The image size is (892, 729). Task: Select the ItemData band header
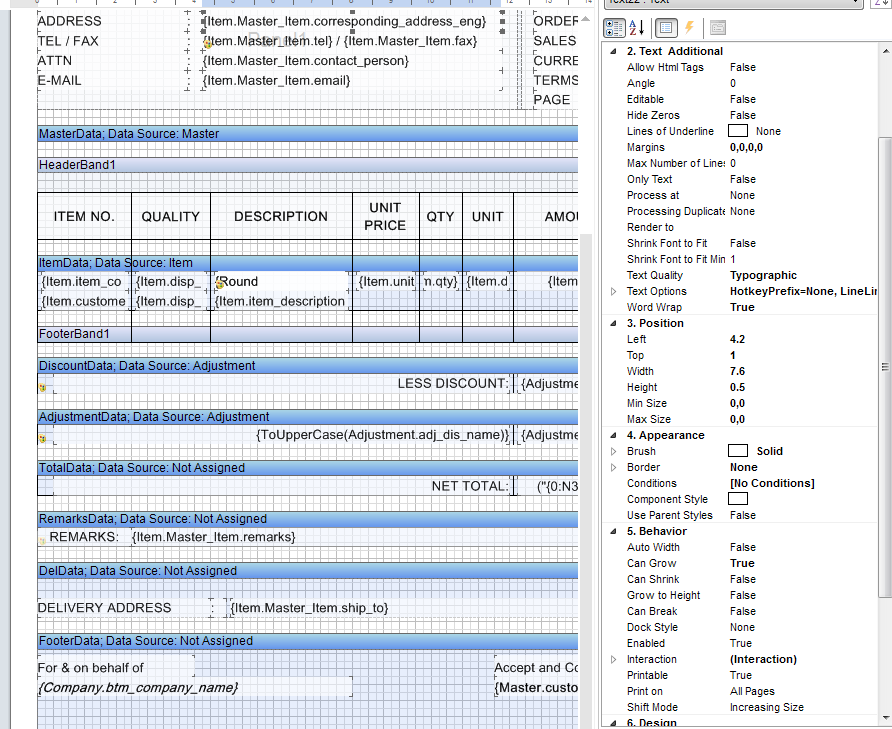coord(308,263)
